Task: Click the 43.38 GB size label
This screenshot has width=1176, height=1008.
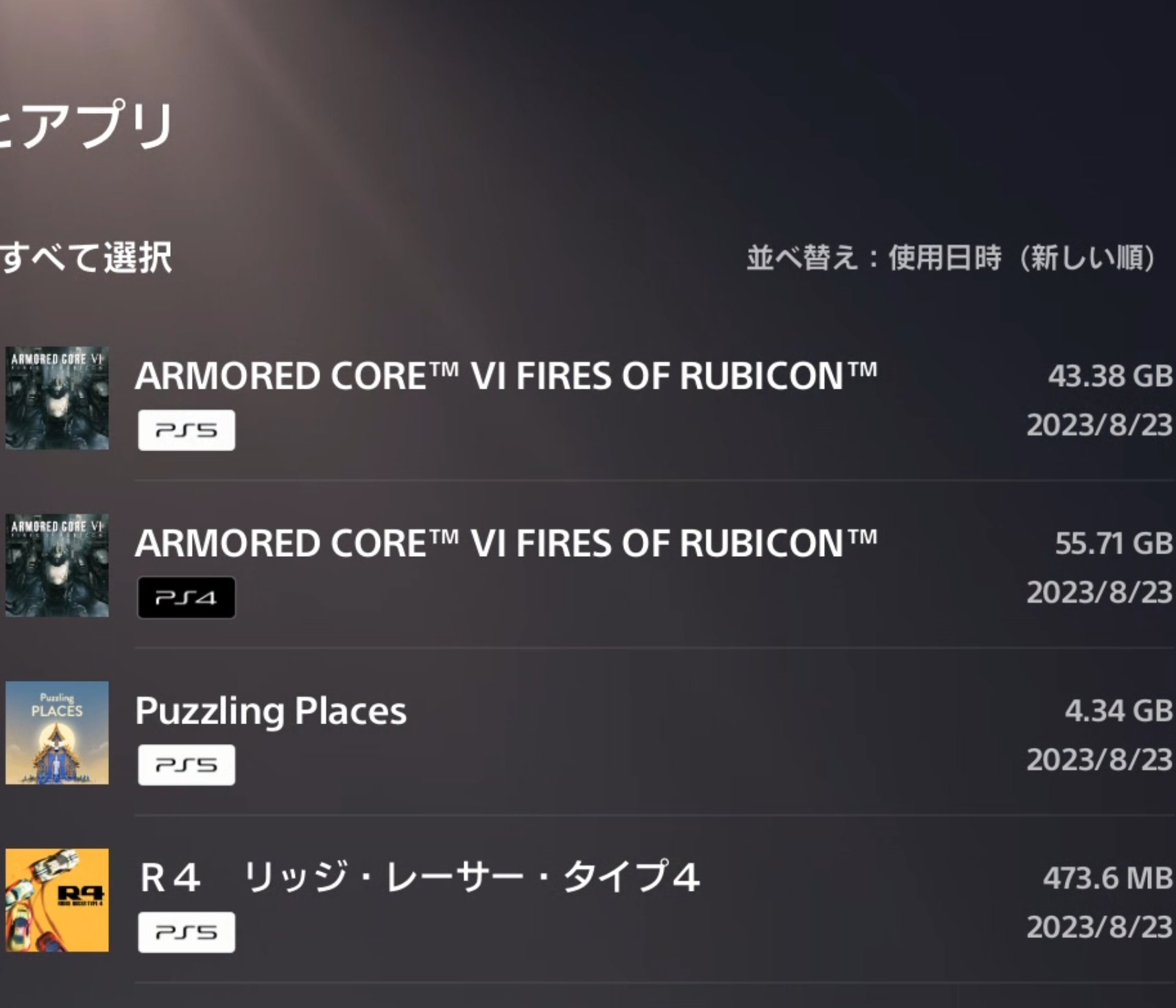Action: tap(1109, 376)
